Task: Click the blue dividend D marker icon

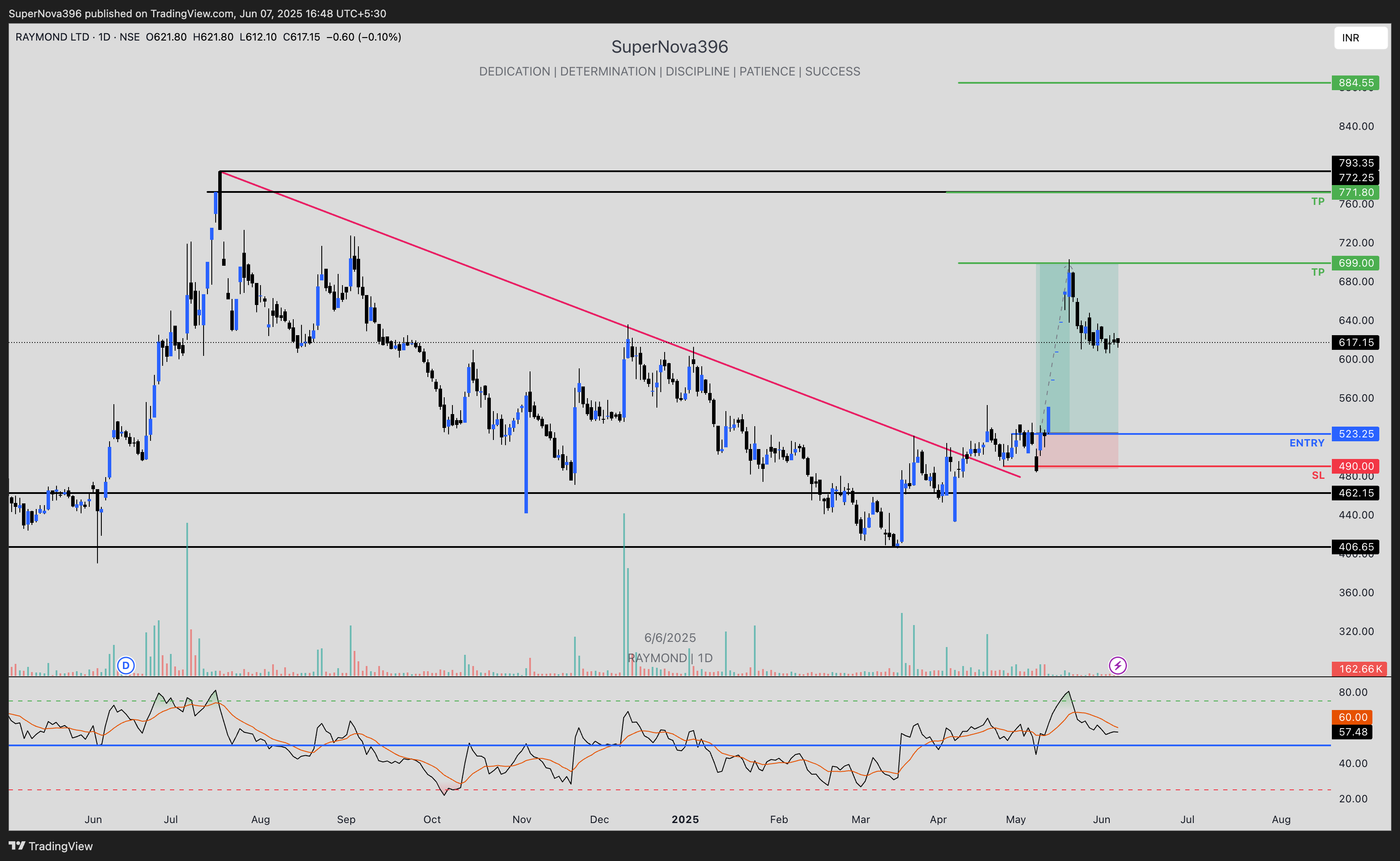Action: pos(126,665)
